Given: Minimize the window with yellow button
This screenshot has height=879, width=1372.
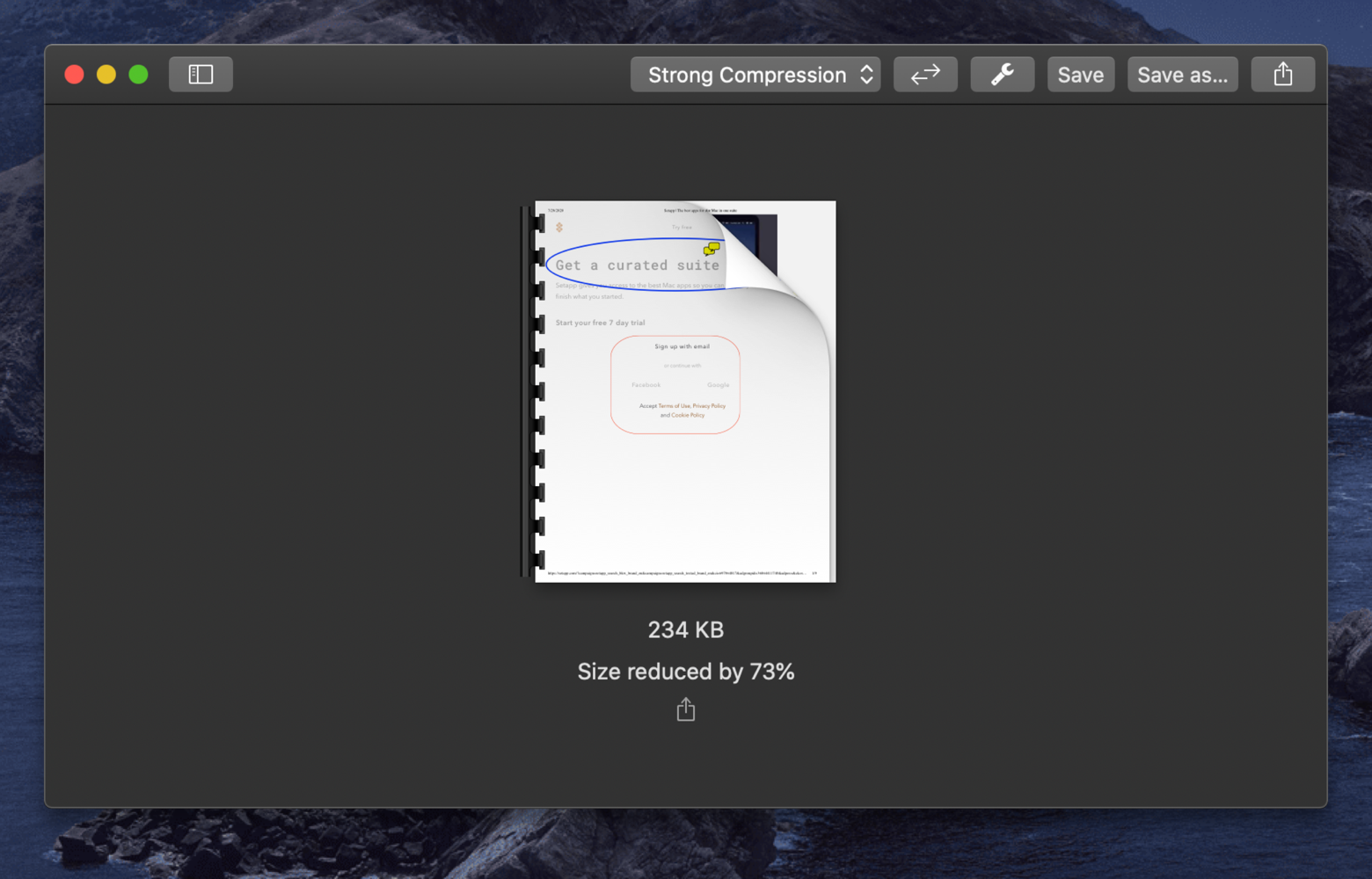Looking at the screenshot, I should tap(106, 75).
